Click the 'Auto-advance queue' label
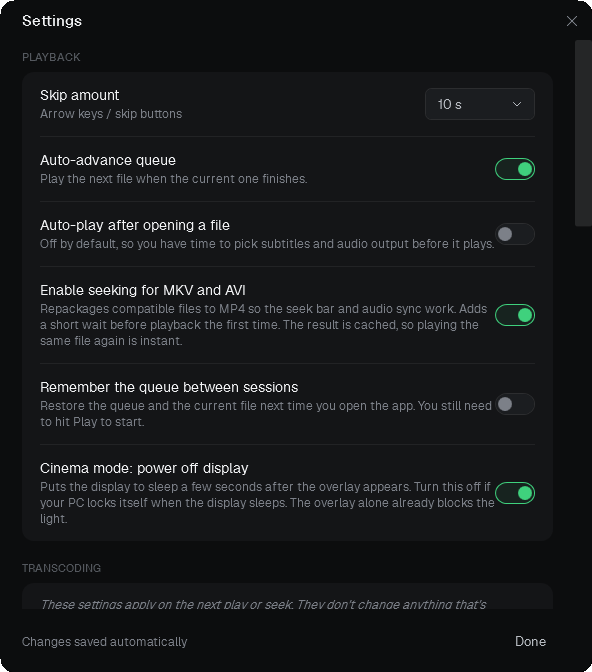 [x=108, y=160]
